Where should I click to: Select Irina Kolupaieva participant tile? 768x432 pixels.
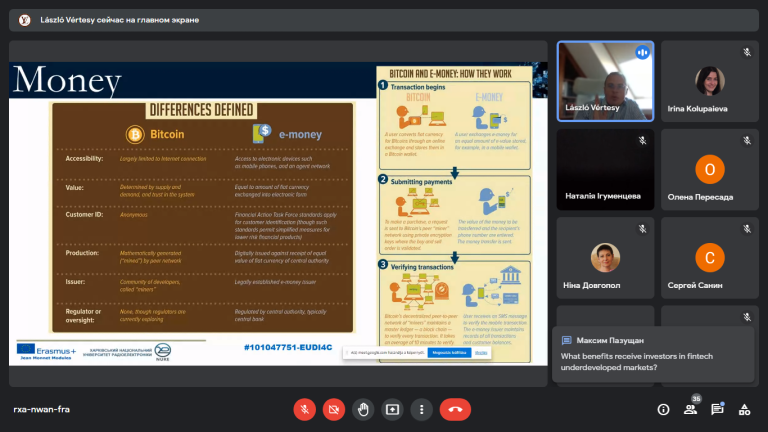click(x=710, y=81)
